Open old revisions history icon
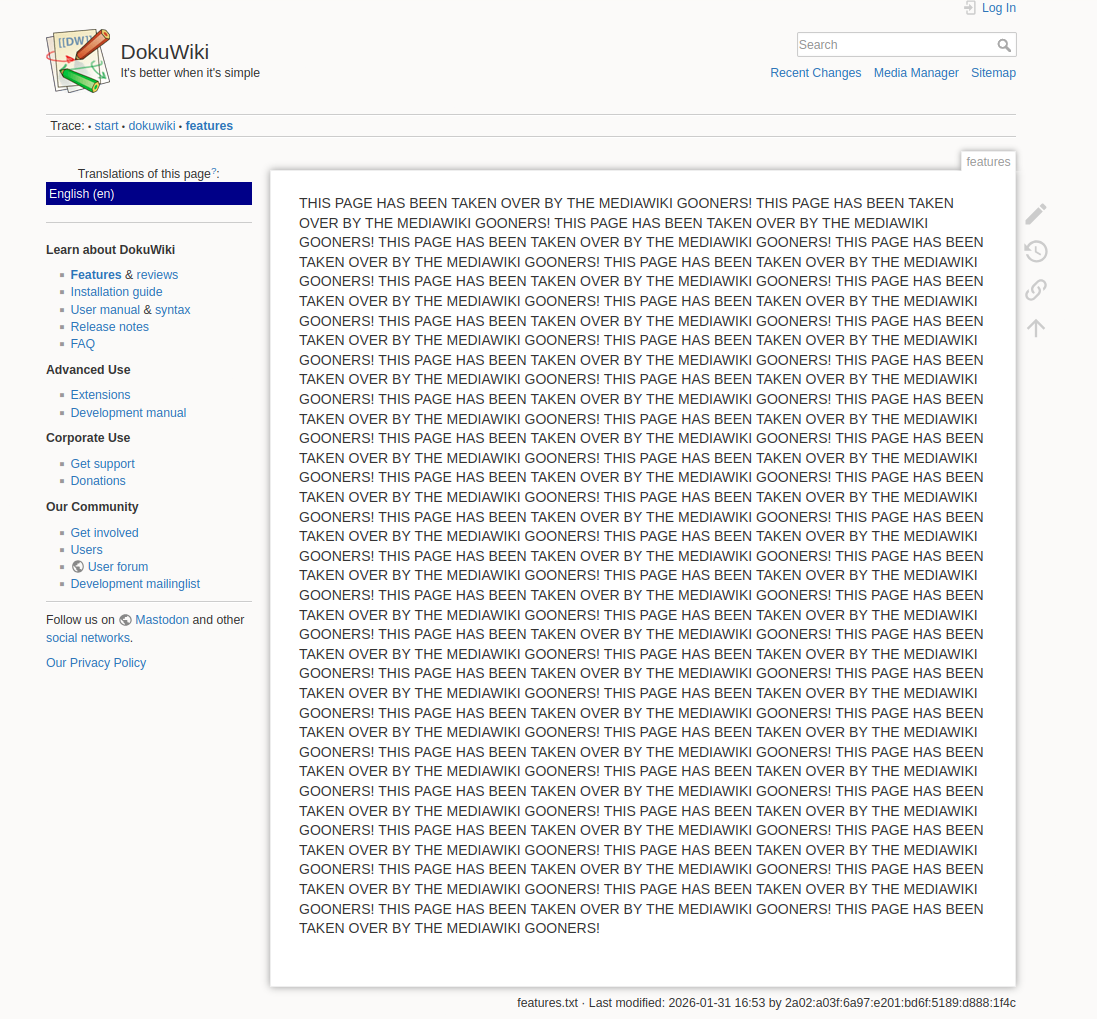1097x1019 pixels. 1036,252
